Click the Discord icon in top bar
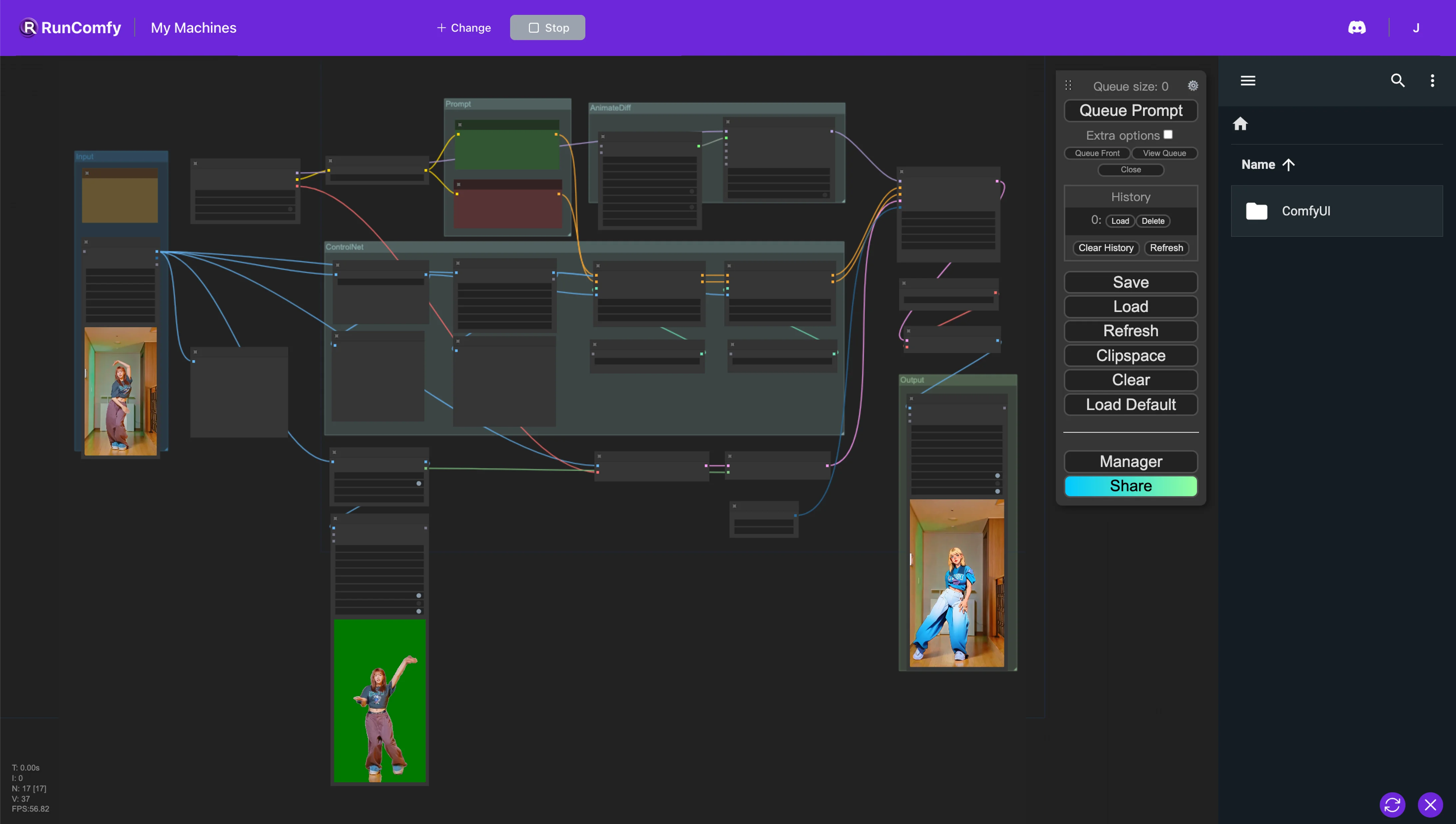Screen dimensions: 1456x824 [1357, 27]
